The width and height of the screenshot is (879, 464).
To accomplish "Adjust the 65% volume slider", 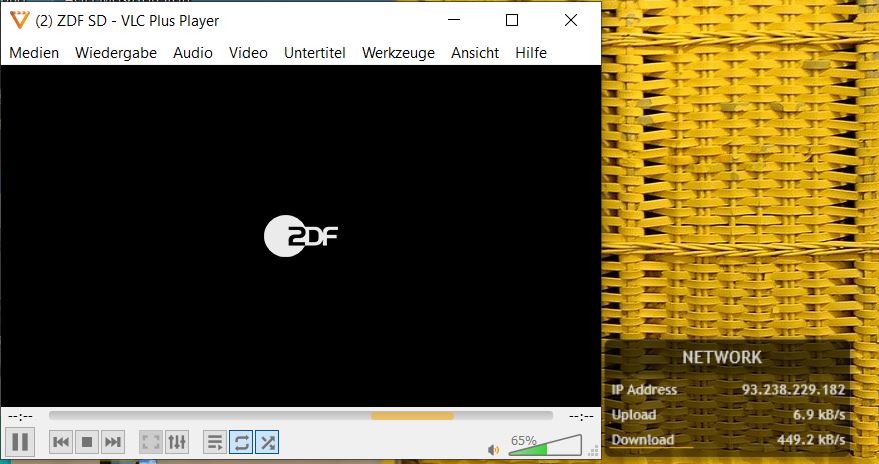I will coord(545,445).
